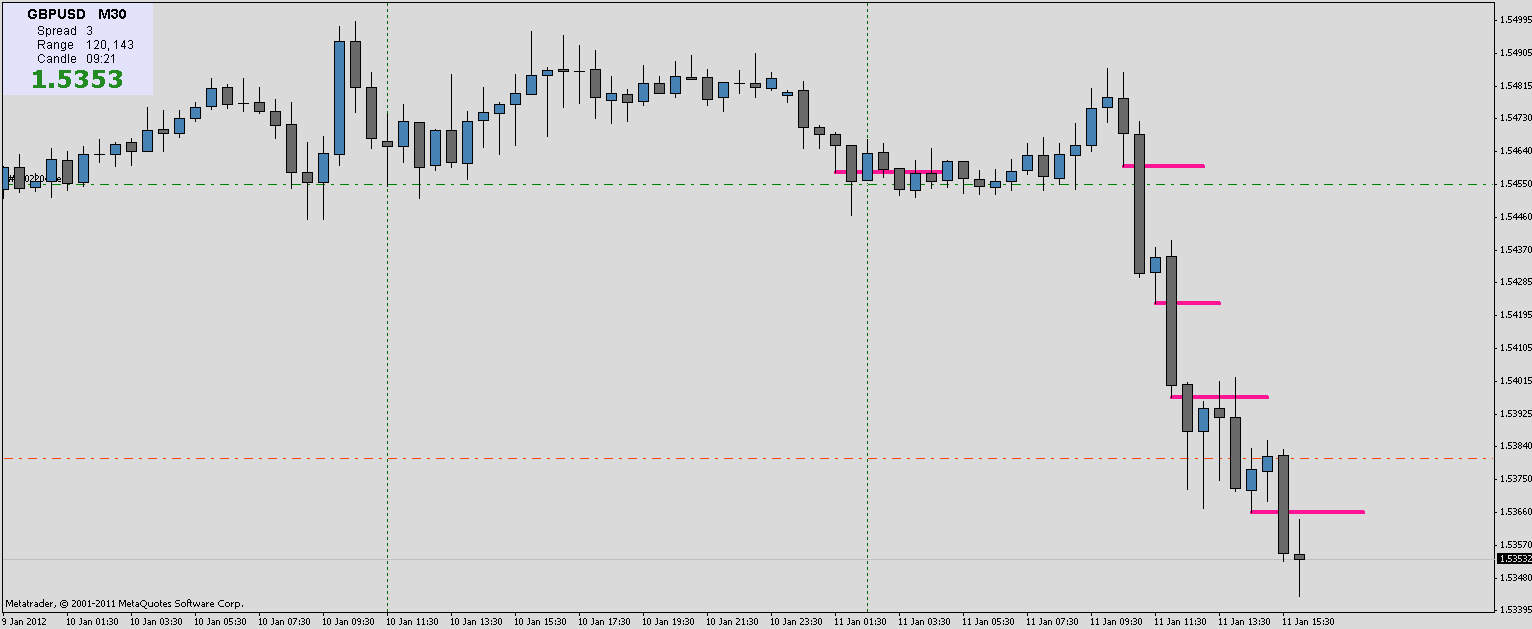Click the 11 Jan 11:30 time label
The image size is (1532, 629).
point(1180,622)
